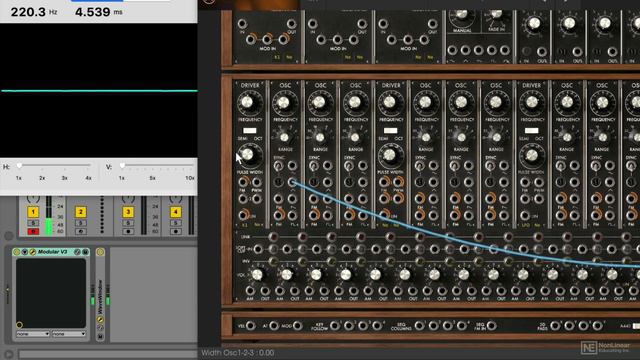This screenshot has width=640, height=360.
Task: Turn the first OSC range knob
Action: 284,138
